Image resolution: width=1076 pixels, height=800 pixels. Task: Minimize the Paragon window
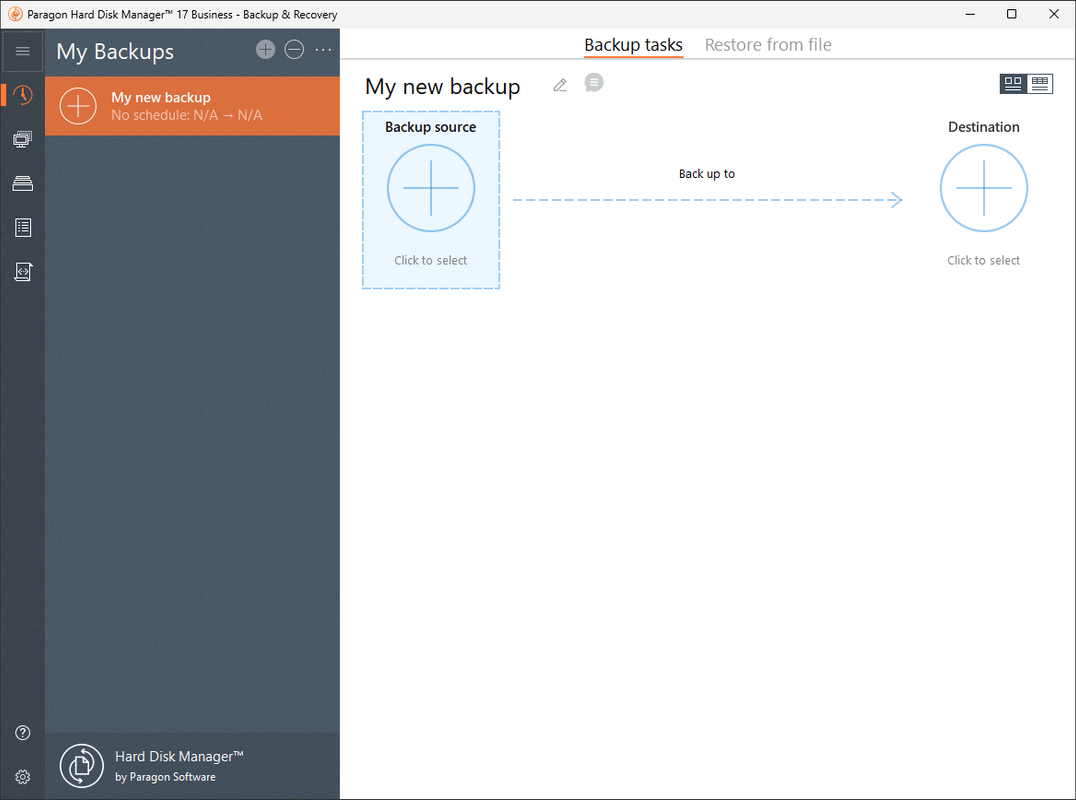[x=970, y=14]
